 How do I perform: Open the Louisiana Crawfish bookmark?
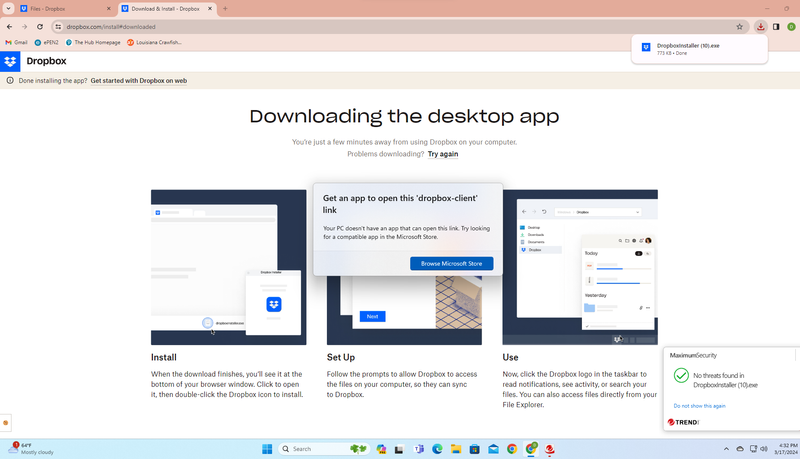coord(154,42)
